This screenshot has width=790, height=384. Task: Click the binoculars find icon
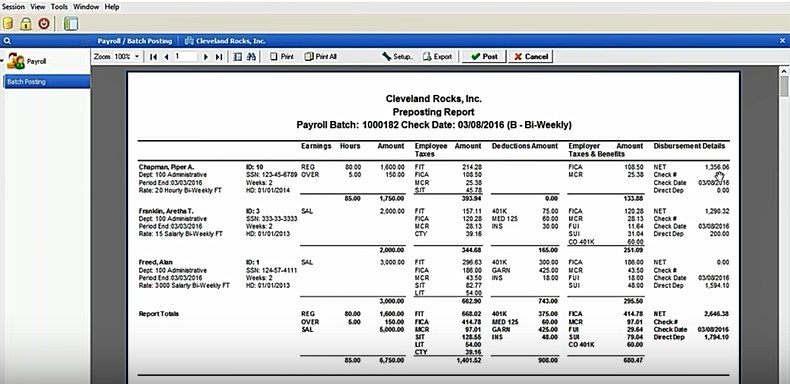pyautogui.click(x=251, y=57)
